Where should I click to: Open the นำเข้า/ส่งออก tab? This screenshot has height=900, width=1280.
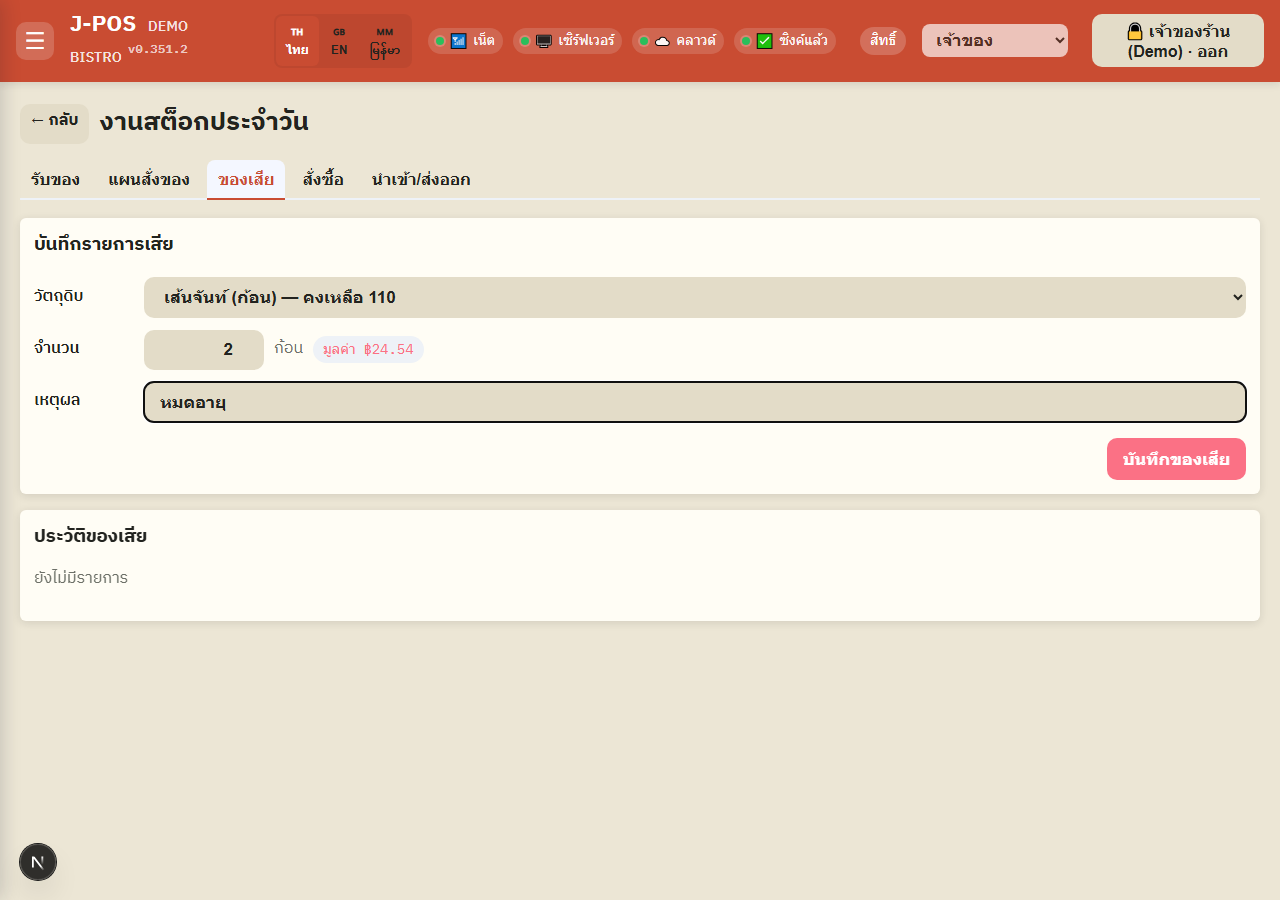pos(421,180)
